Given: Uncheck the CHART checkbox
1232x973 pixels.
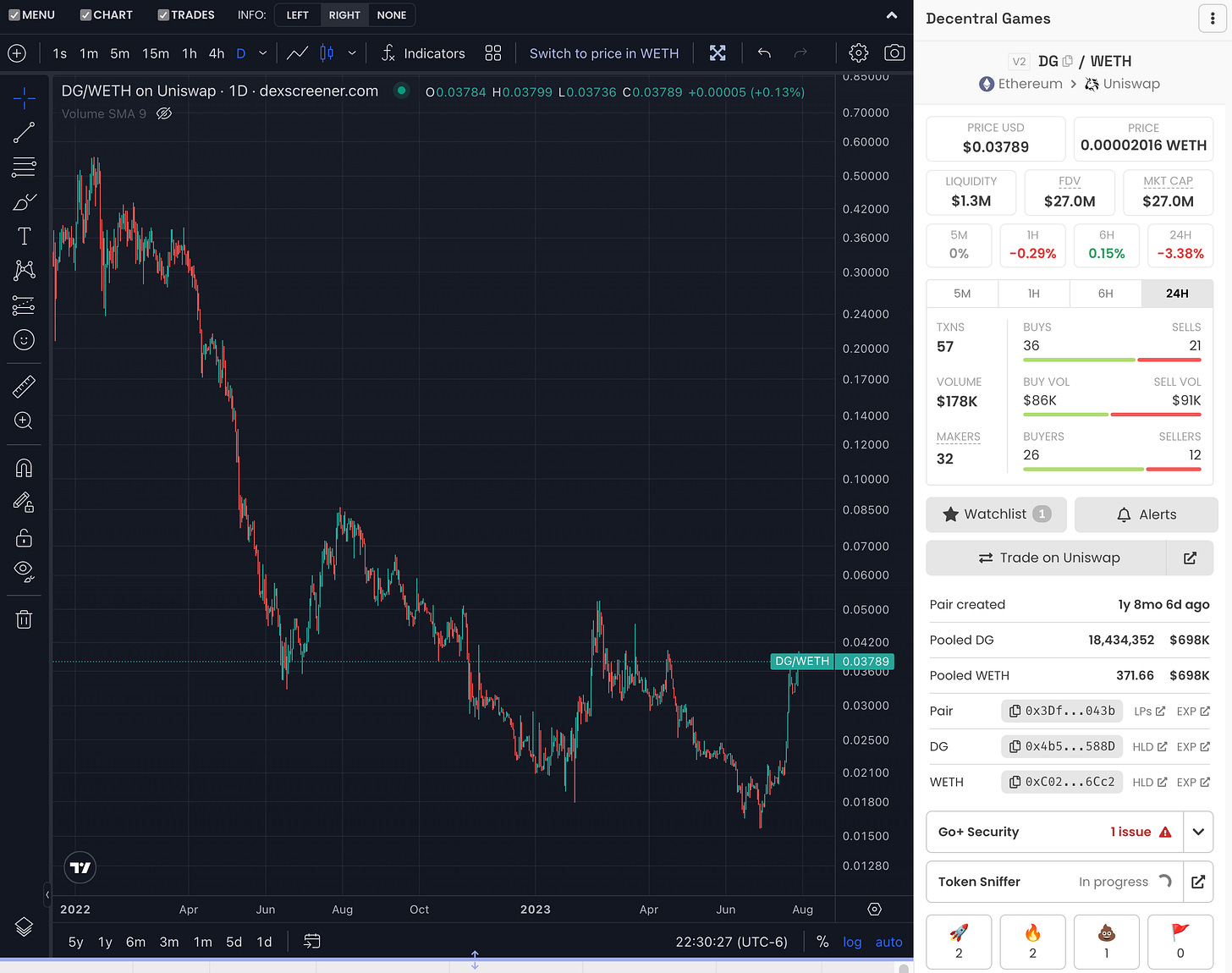Looking at the screenshot, I should 85,15.
